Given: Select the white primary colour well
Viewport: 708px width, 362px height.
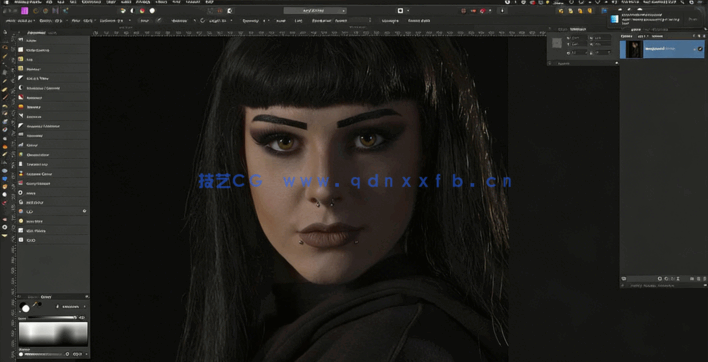Looking at the screenshot, I should point(25,308).
